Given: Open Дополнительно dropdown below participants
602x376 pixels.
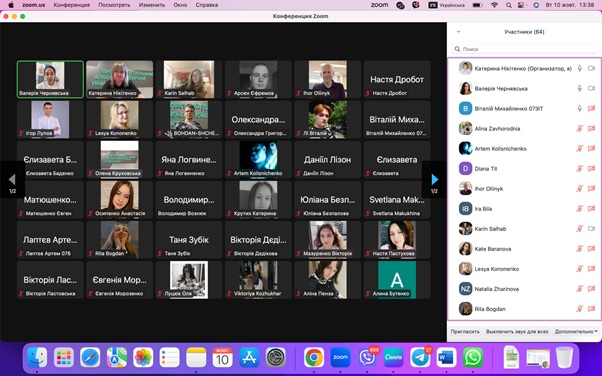Looking at the screenshot, I should click(x=576, y=331).
